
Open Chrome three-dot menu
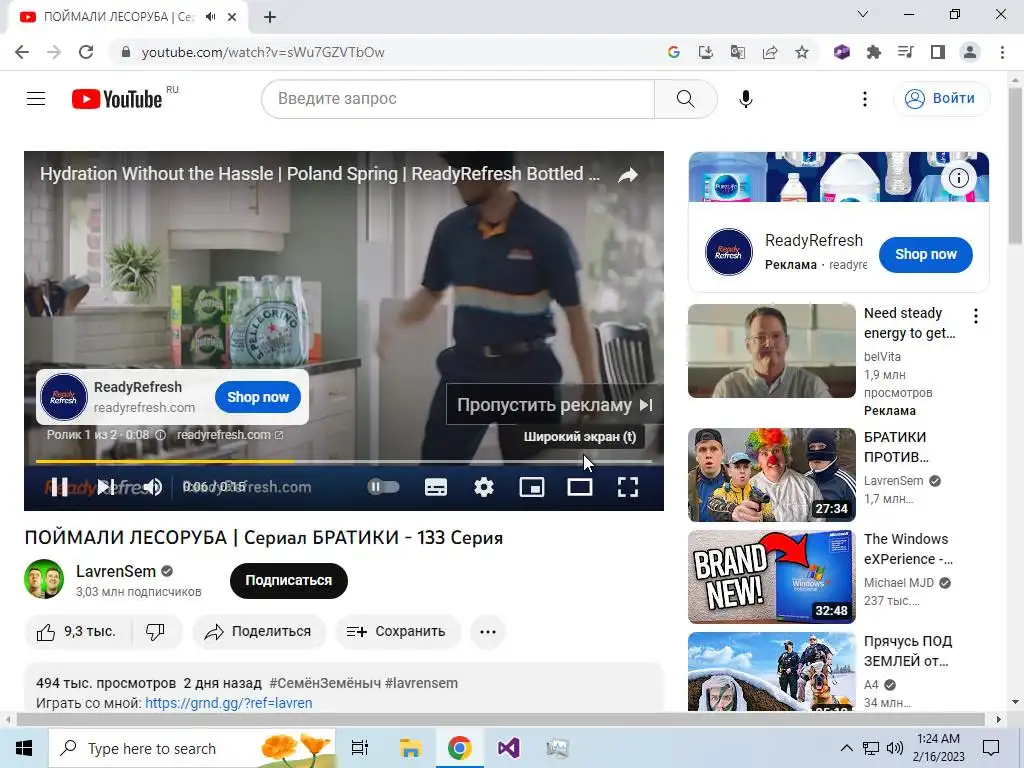pyautogui.click(x=1002, y=52)
